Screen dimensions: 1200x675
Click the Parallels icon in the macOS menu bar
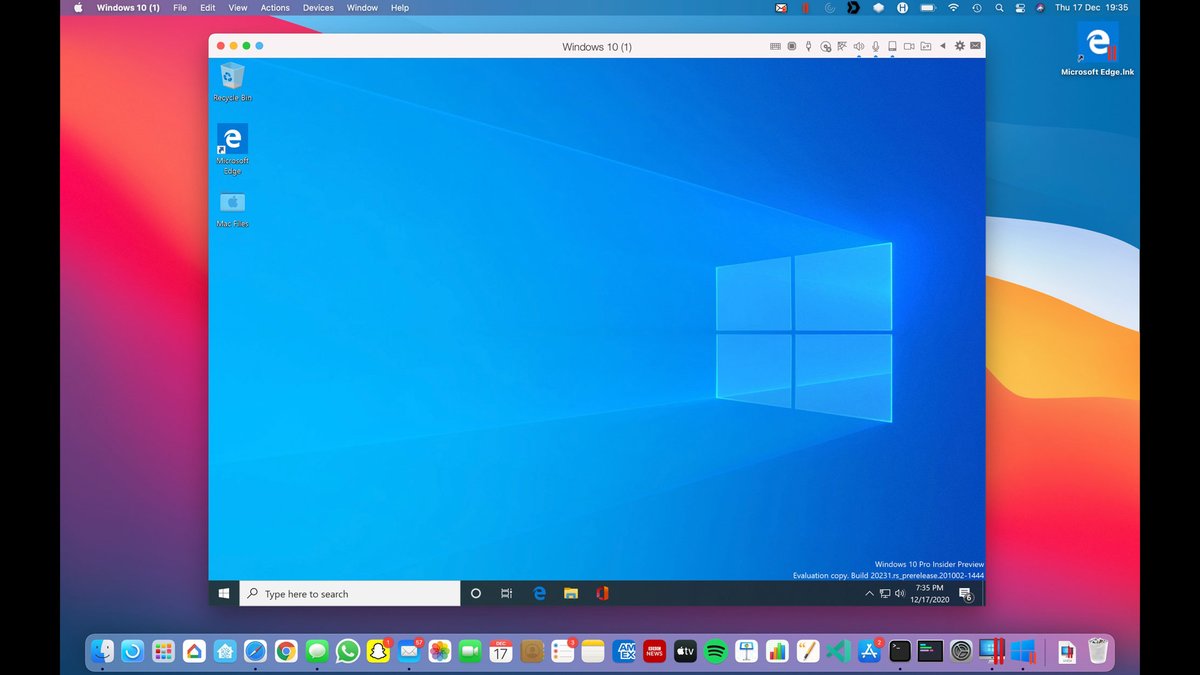pyautogui.click(x=805, y=7)
